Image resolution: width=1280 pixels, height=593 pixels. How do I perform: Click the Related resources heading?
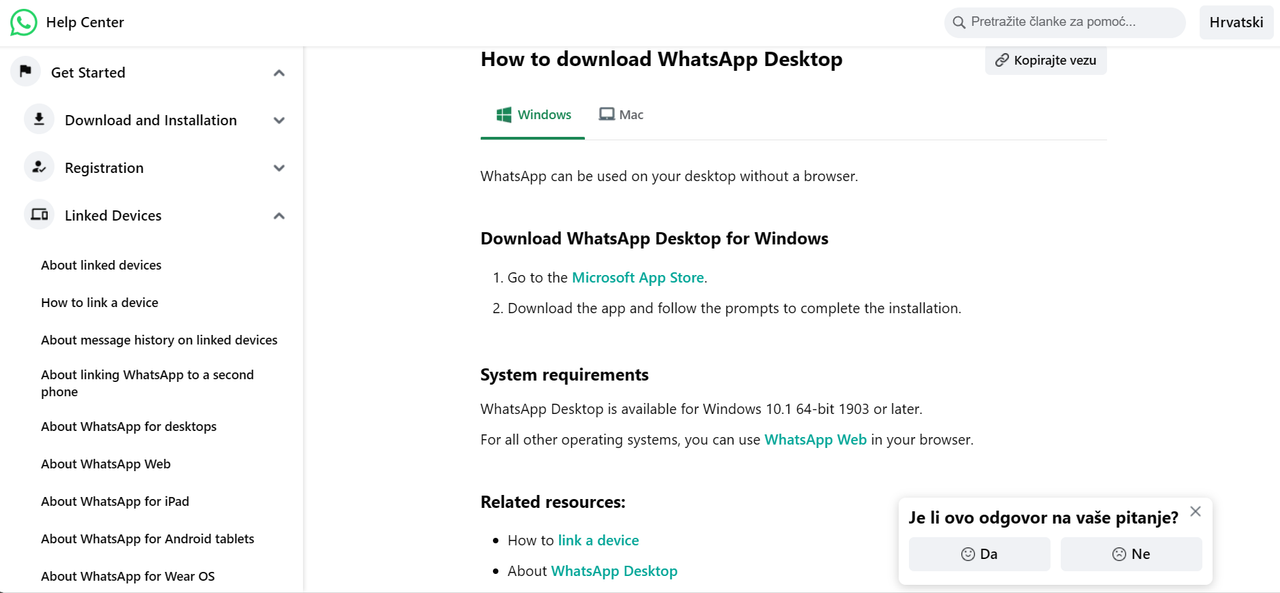552,502
